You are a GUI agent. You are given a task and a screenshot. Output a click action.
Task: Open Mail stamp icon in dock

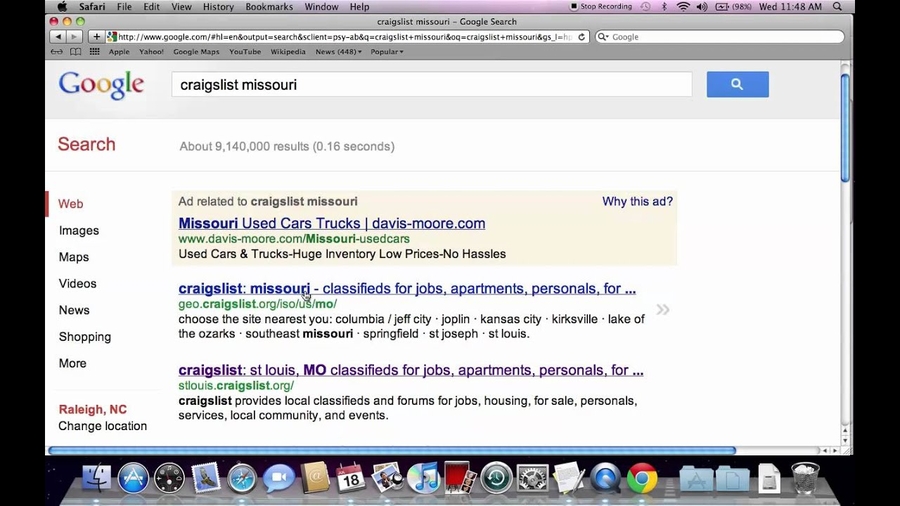pyautogui.click(x=205, y=477)
